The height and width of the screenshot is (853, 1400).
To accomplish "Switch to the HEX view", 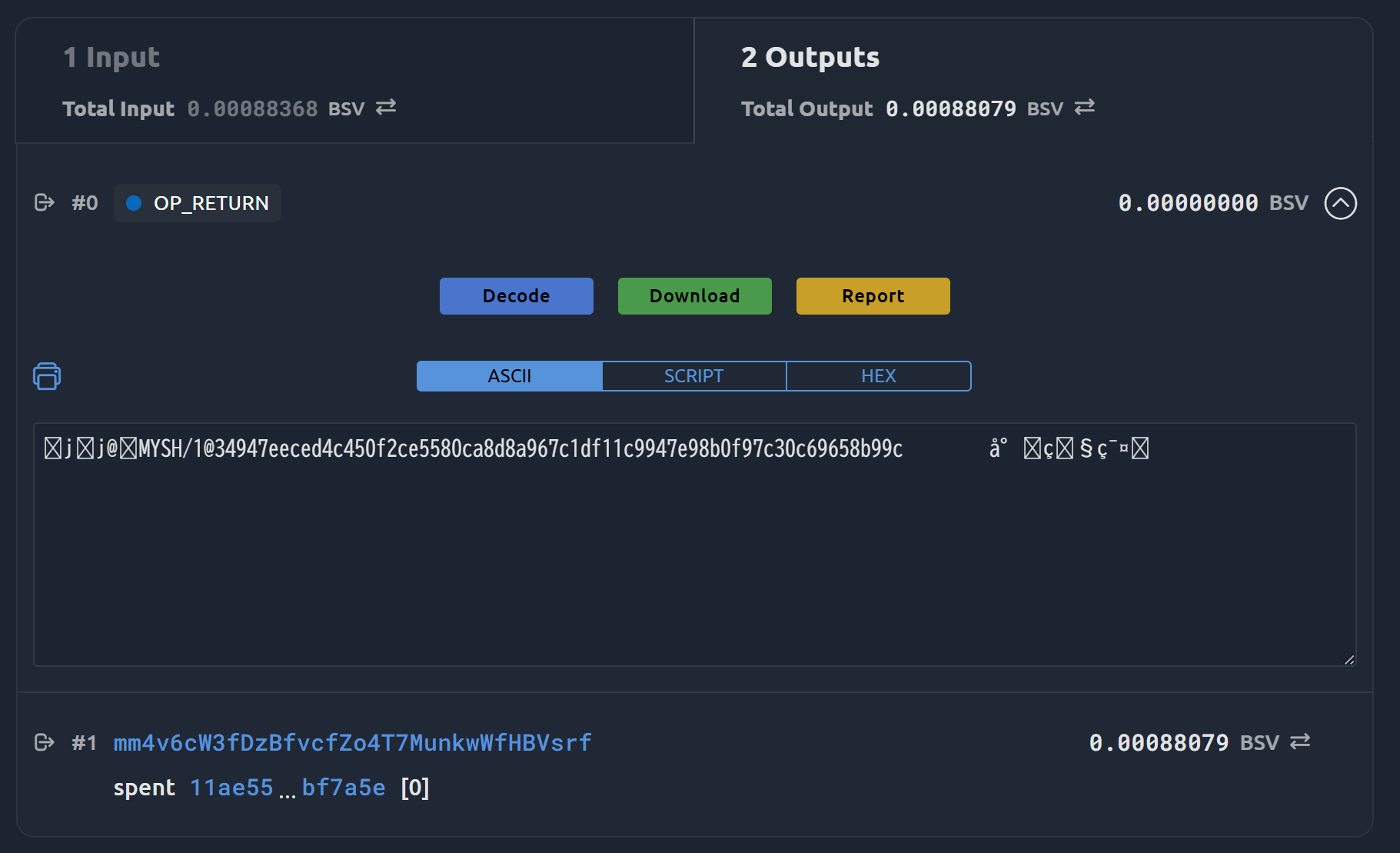I will pyautogui.click(x=879, y=376).
